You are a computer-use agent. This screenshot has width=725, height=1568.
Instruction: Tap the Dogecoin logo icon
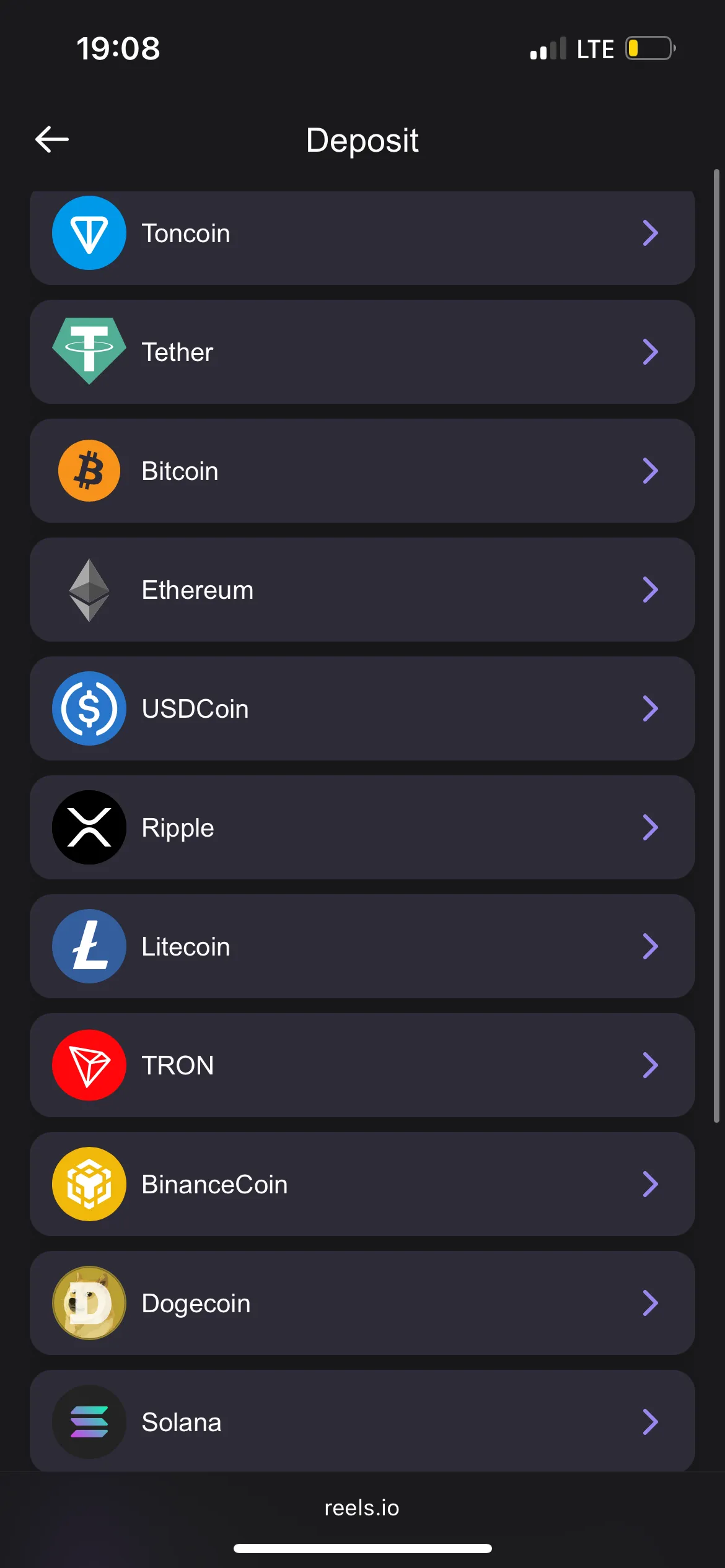[89, 1303]
